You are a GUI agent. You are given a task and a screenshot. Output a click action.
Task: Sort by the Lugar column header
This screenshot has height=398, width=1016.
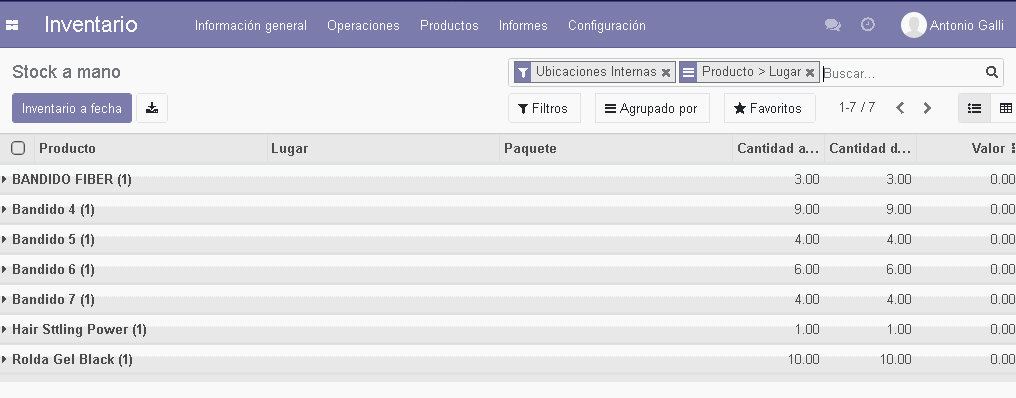coord(290,148)
